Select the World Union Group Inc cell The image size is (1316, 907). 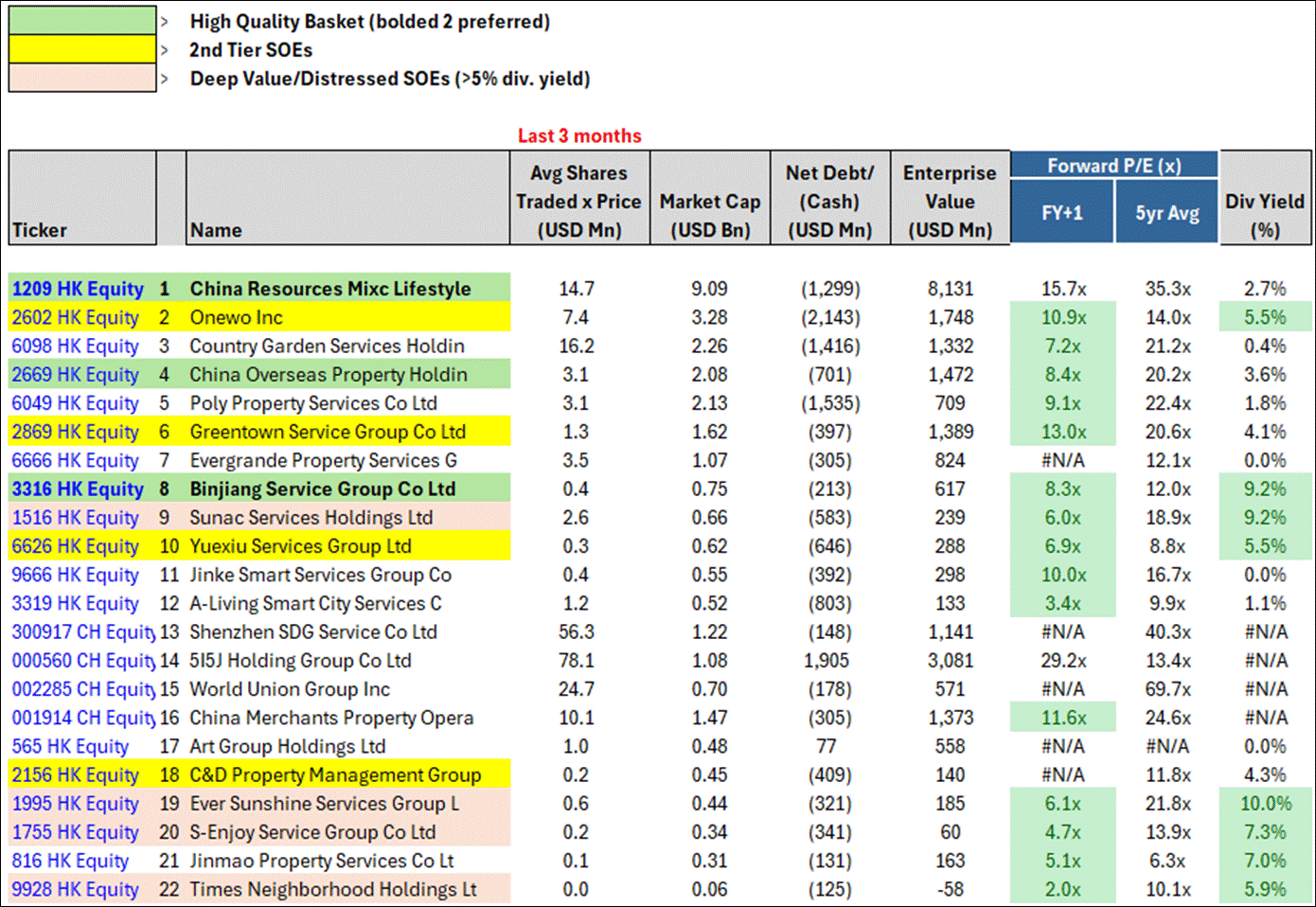tap(347, 689)
